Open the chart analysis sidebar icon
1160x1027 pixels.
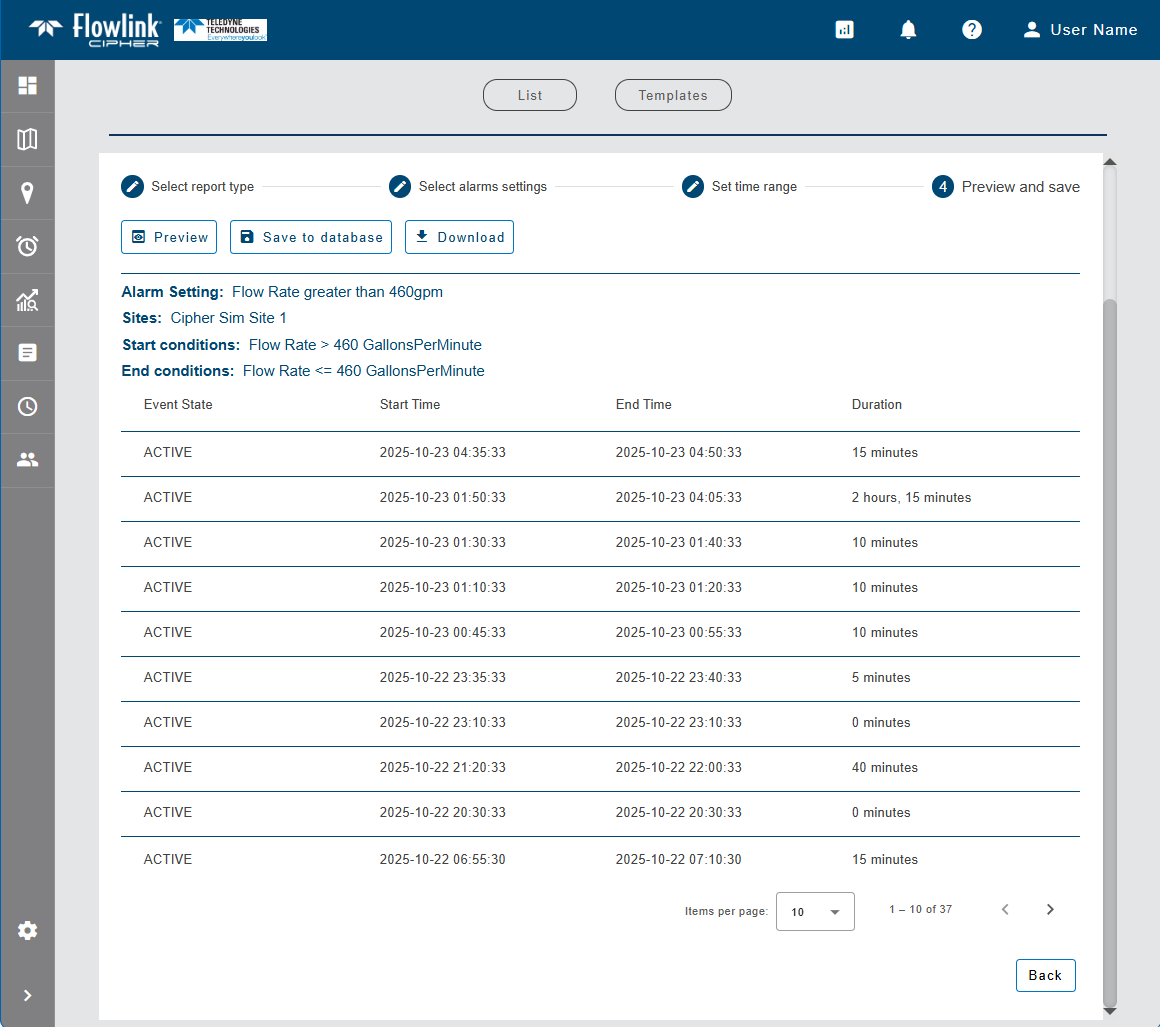coord(27,300)
